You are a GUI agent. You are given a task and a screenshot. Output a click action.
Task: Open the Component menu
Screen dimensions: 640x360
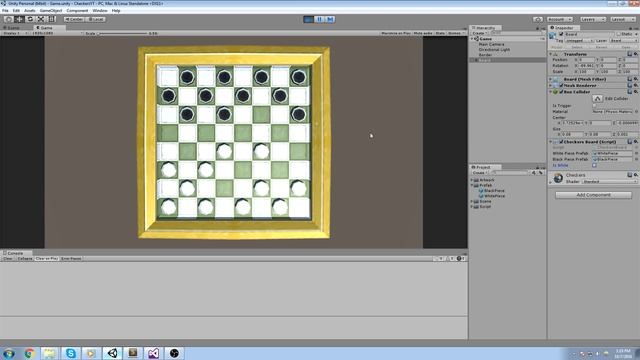click(77, 11)
